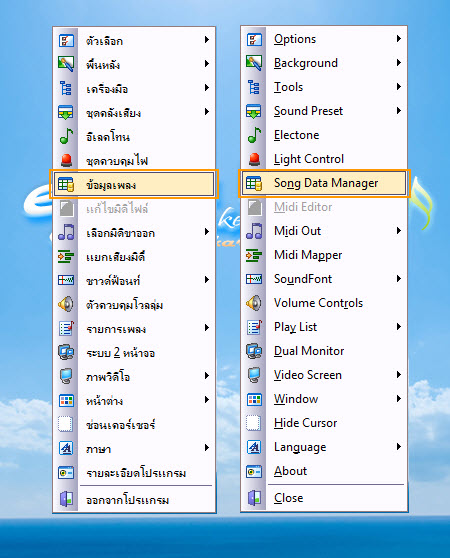Click the Hide Cursor dotted square icon
Screen dimensions: 450x558
coord(254,423)
